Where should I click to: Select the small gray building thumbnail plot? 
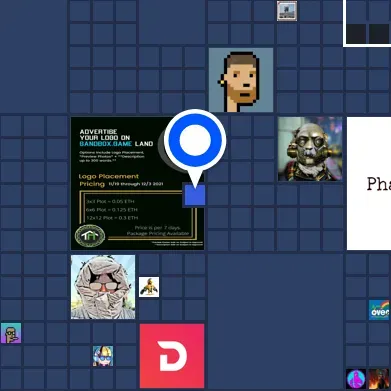tap(287, 11)
